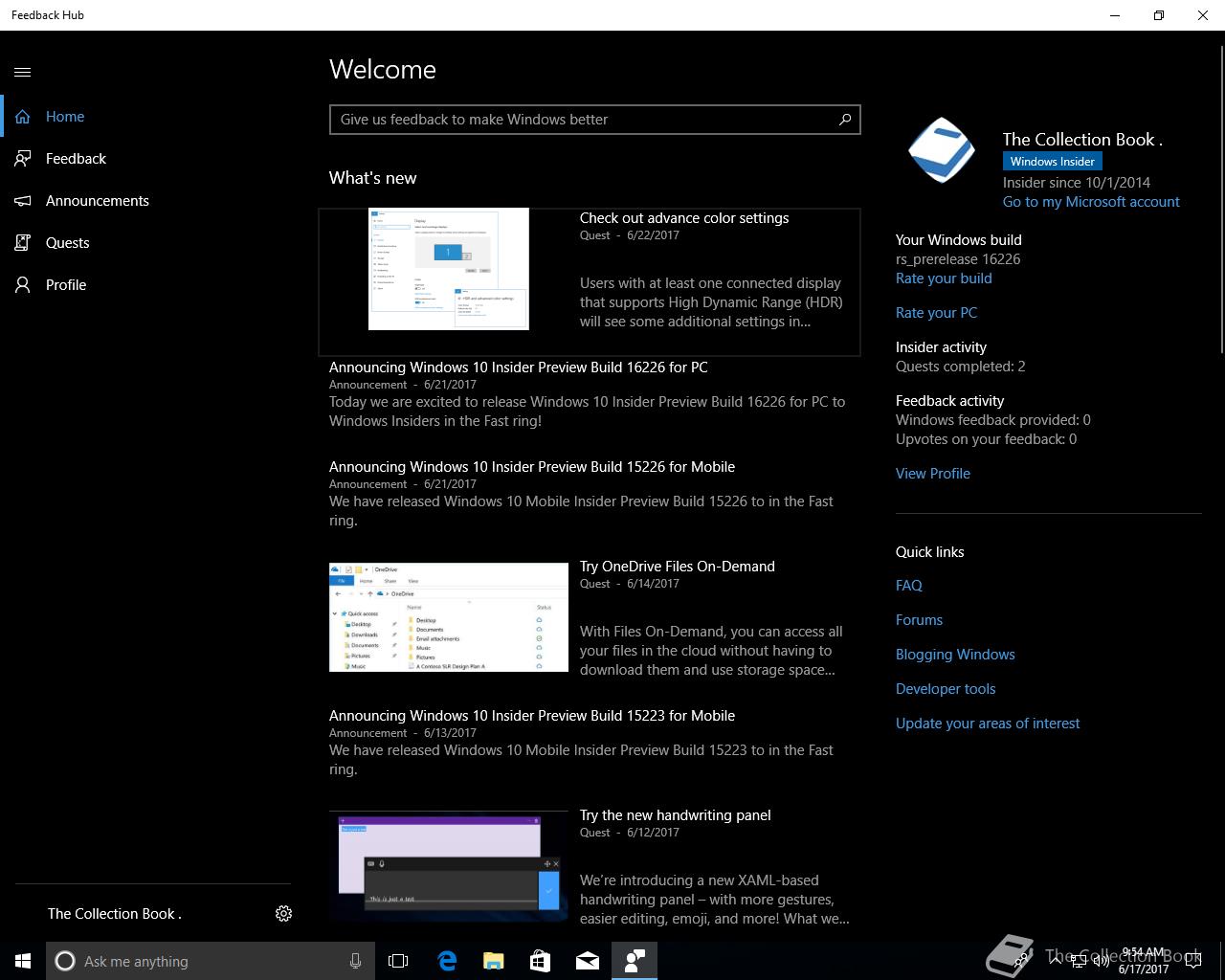This screenshot has height=980, width=1225.
Task: Open the Store from the taskbar
Action: [x=540, y=961]
